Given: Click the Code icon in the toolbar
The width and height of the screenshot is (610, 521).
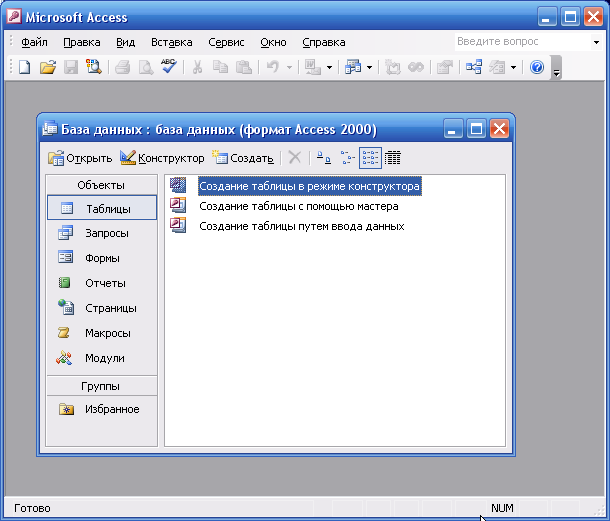Looking at the screenshot, I should [393, 67].
